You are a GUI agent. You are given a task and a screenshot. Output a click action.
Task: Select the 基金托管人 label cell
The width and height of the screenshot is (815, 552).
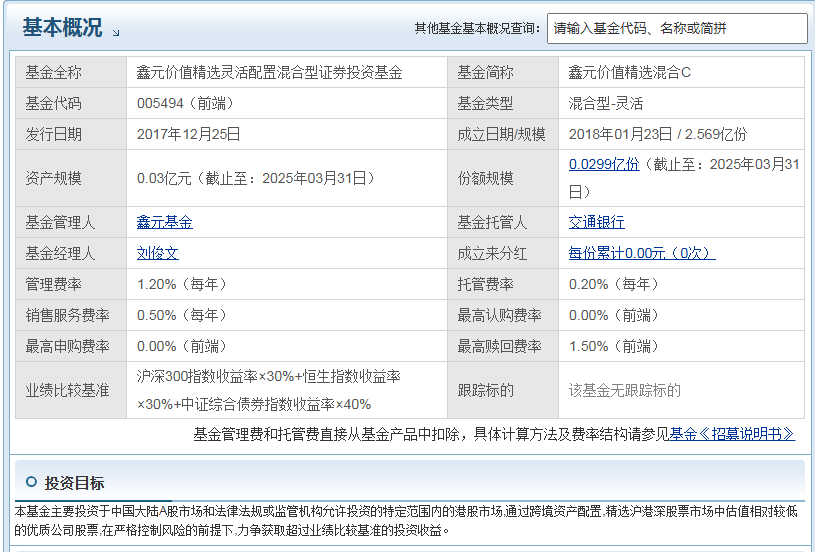tap(503, 222)
